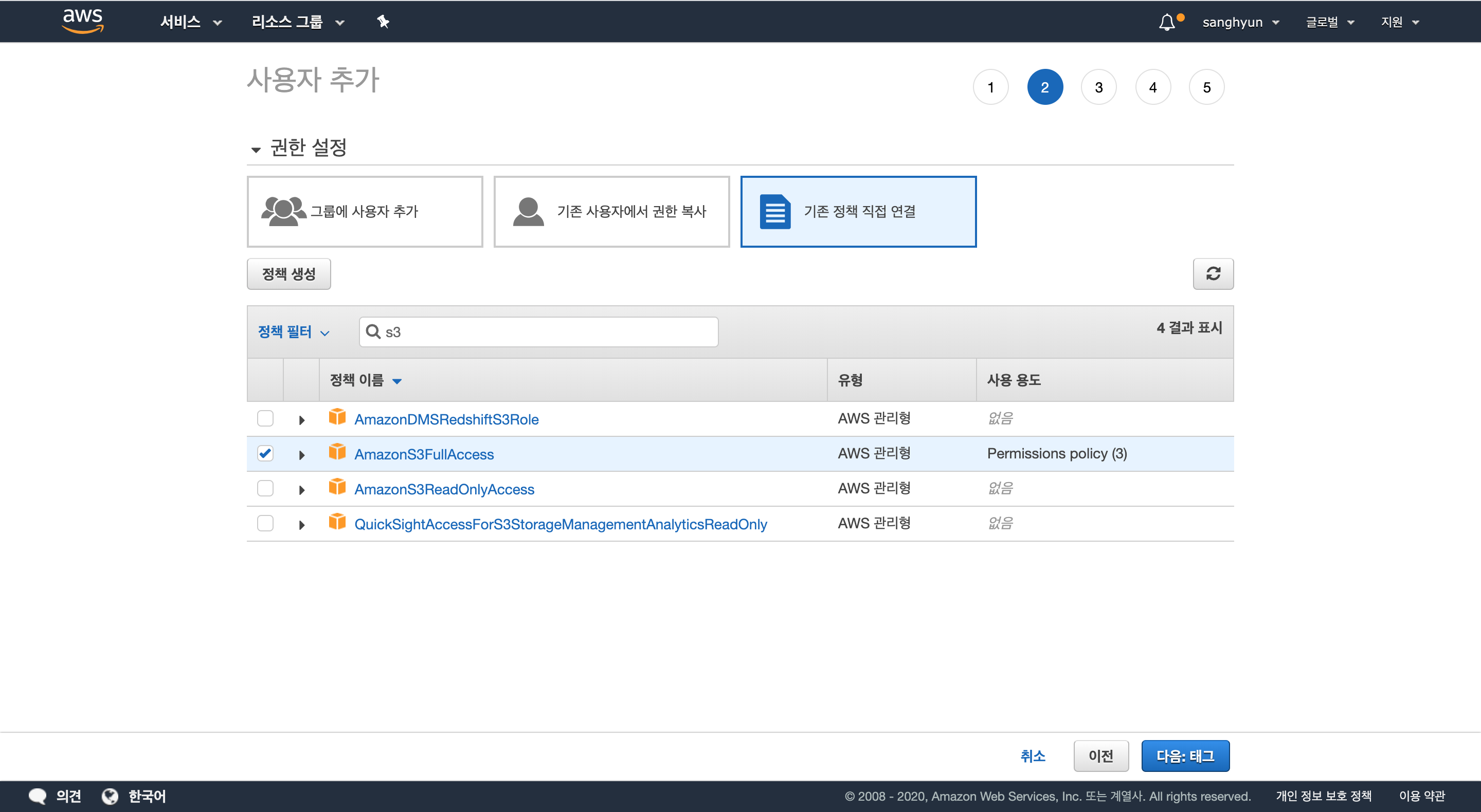Click the feedback speech bubble icon

point(38,796)
